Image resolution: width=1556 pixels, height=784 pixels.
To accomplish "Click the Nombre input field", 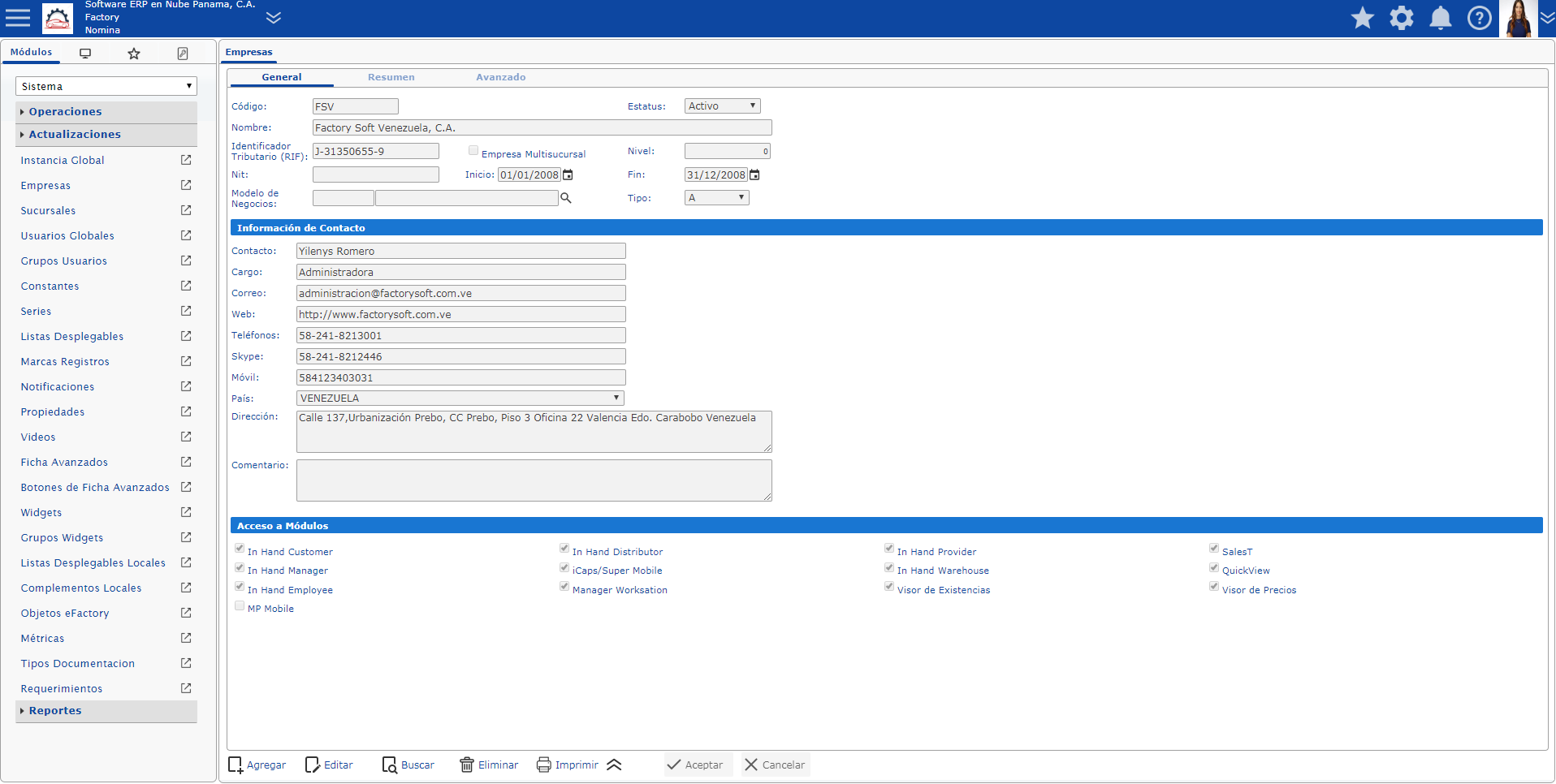I will coord(542,128).
